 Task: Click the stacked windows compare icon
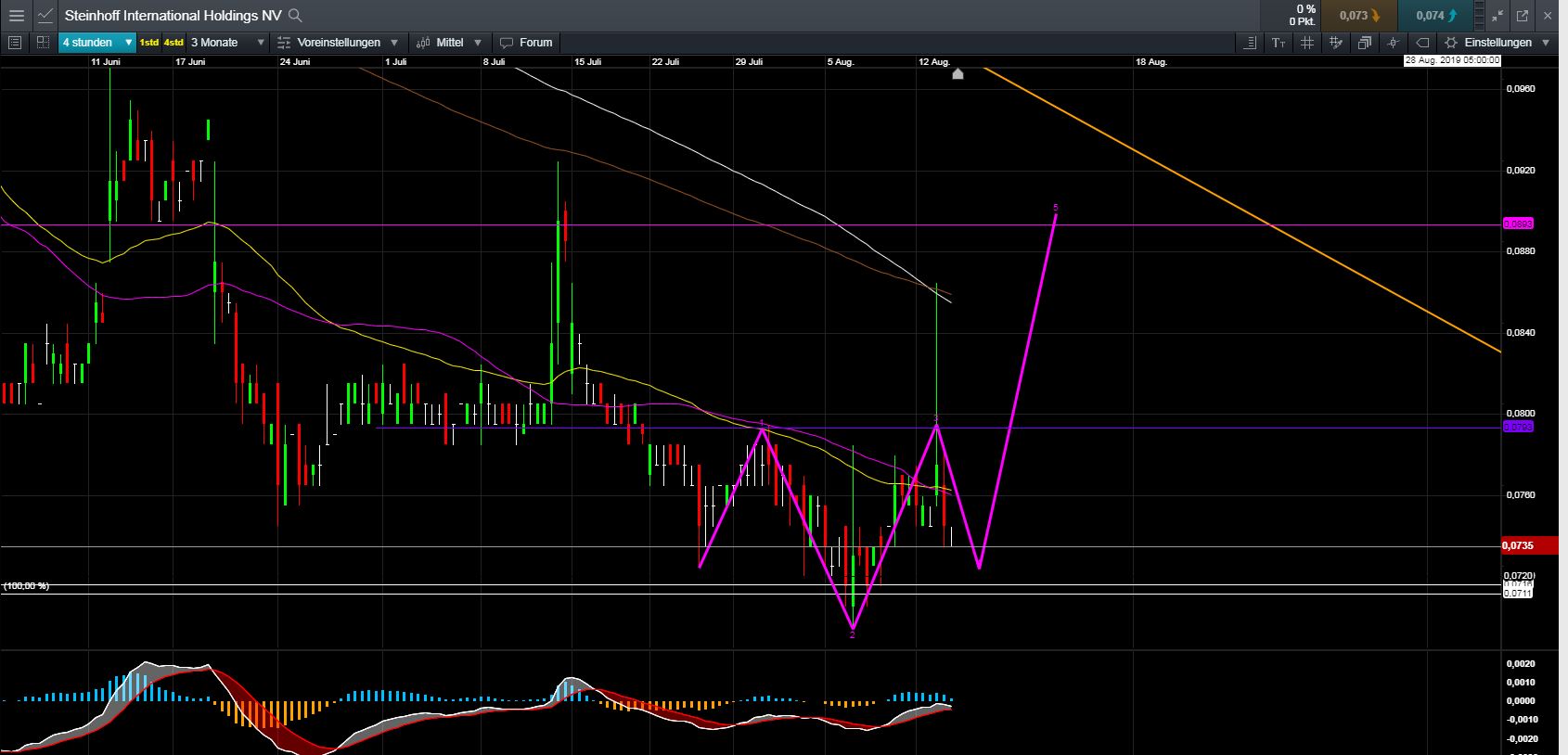coord(1365,43)
